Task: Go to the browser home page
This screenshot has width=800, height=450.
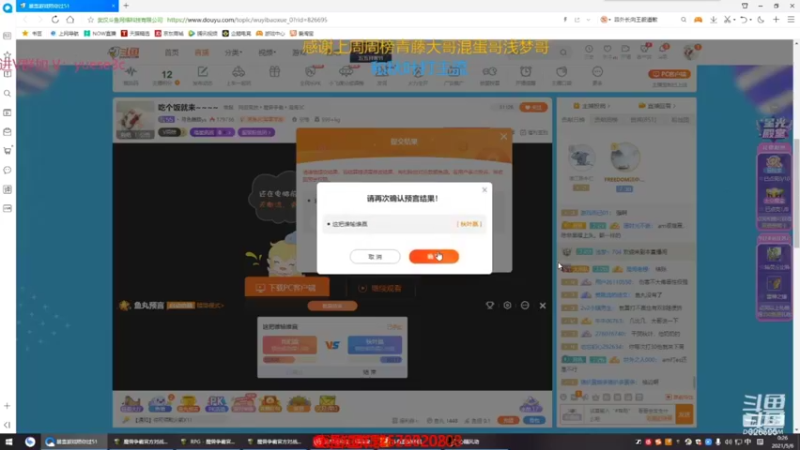Action: 70,19
